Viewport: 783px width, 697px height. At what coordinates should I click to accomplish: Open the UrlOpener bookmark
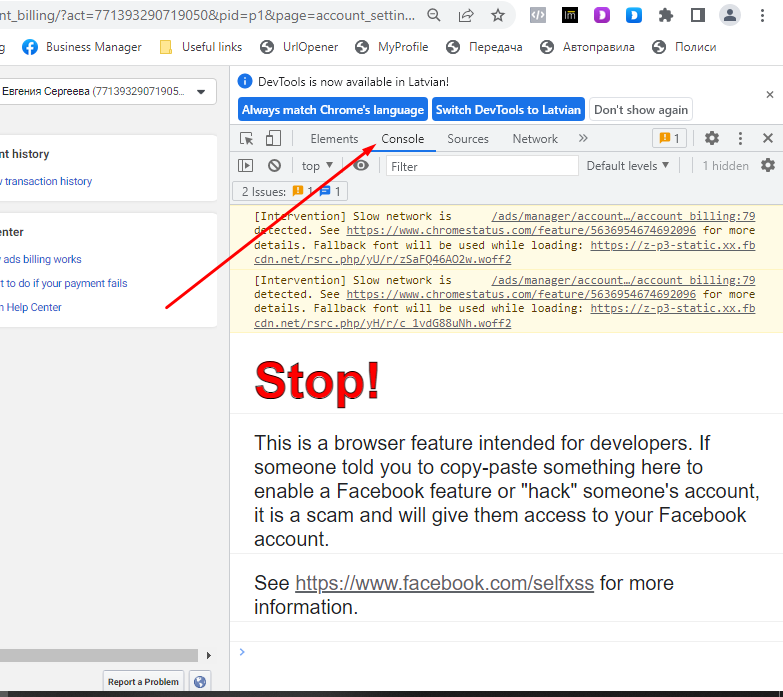pyautogui.click(x=299, y=47)
